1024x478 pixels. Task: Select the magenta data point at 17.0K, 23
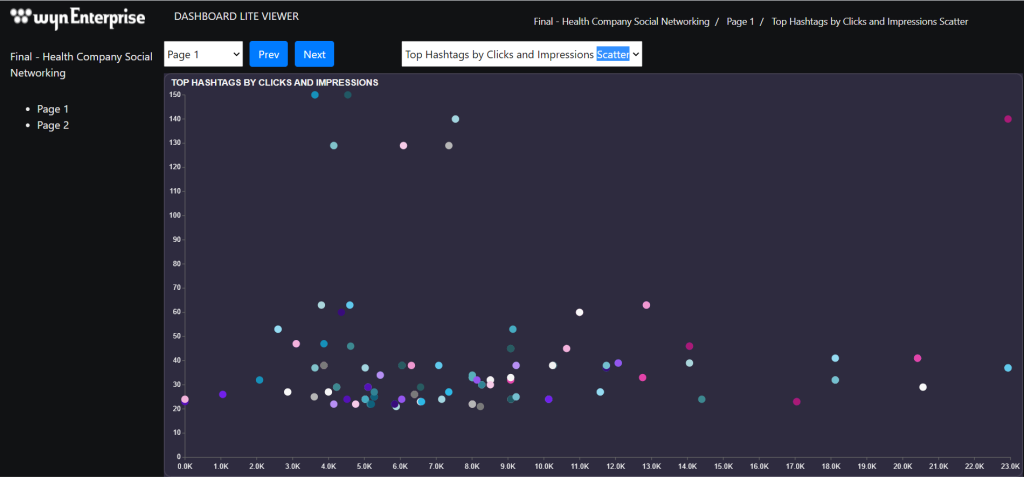[797, 402]
